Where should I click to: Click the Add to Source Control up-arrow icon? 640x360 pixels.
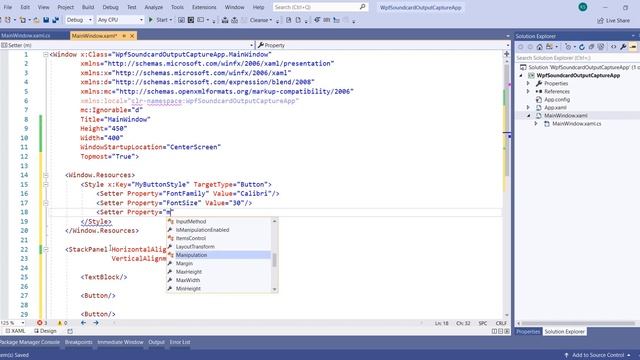567,355
